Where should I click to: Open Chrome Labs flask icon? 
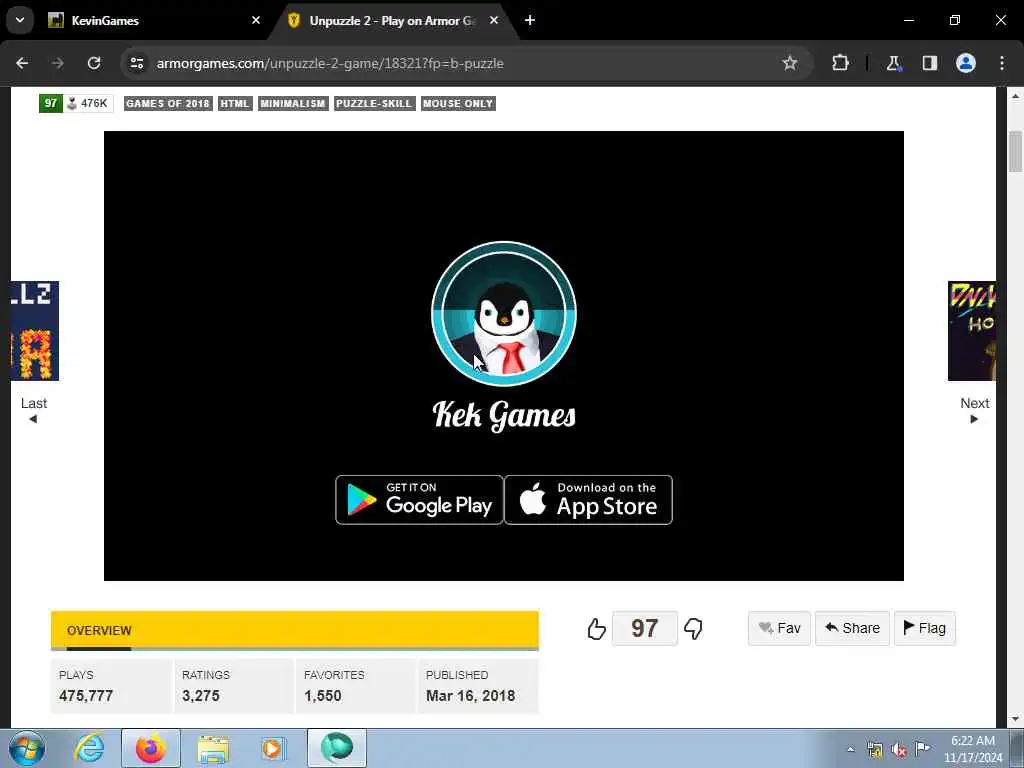pyautogui.click(x=893, y=63)
